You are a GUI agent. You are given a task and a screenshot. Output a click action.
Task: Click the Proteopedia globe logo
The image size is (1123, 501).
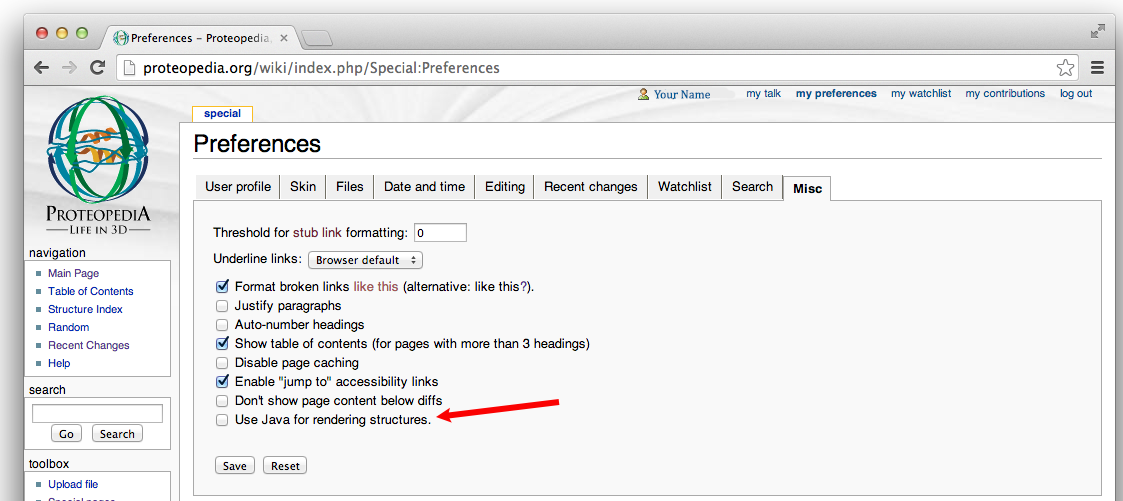click(x=98, y=148)
